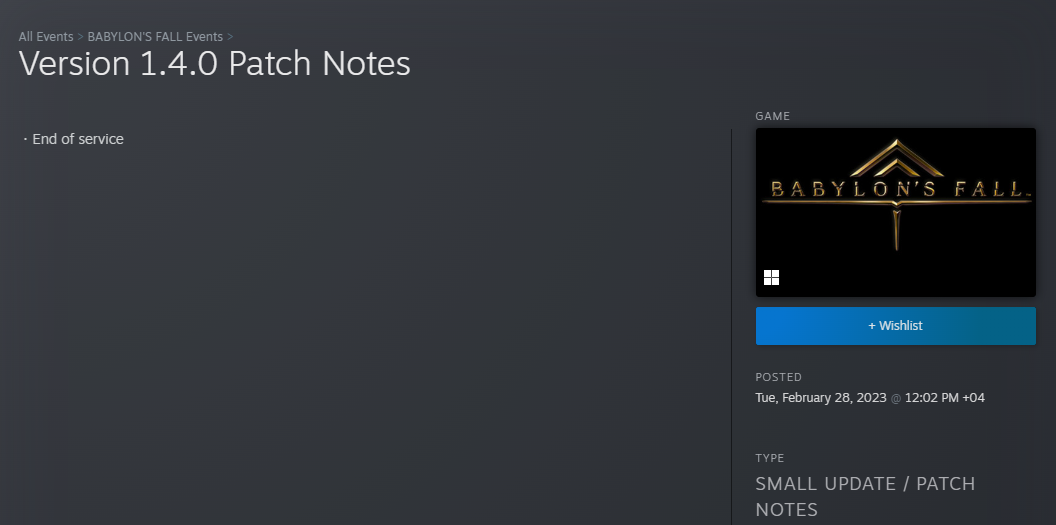This screenshot has width=1056, height=525.
Task: Click the chevron after All Events breadcrumb
Action: (80, 36)
